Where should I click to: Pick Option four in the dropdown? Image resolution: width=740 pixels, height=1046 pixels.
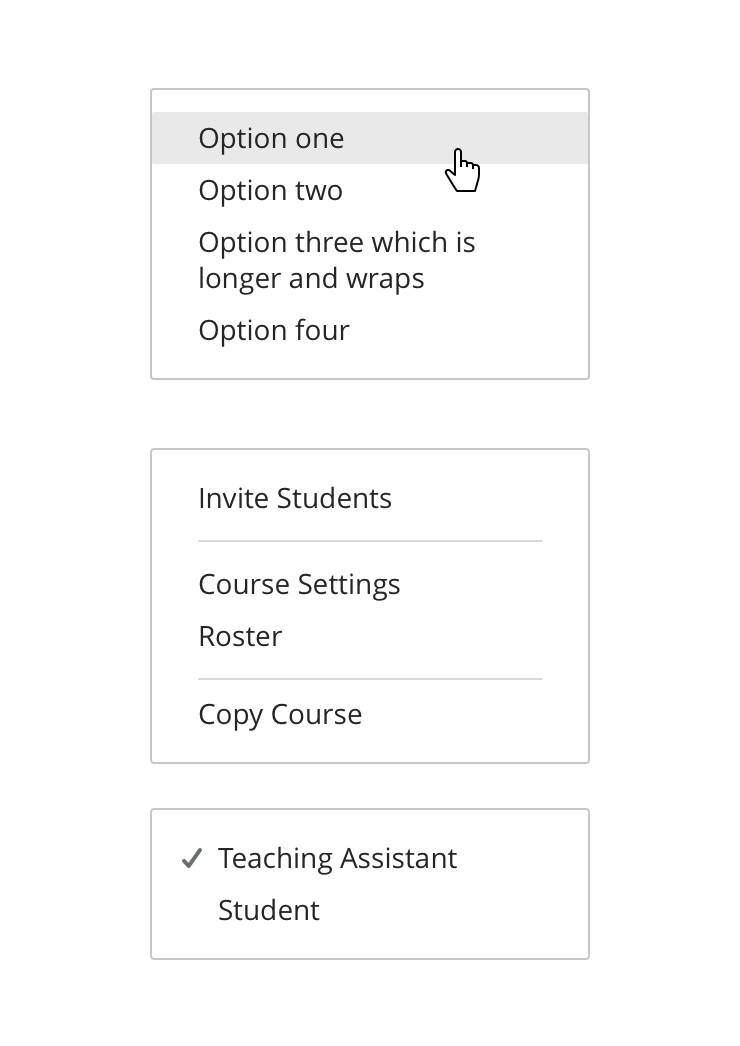pos(273,330)
